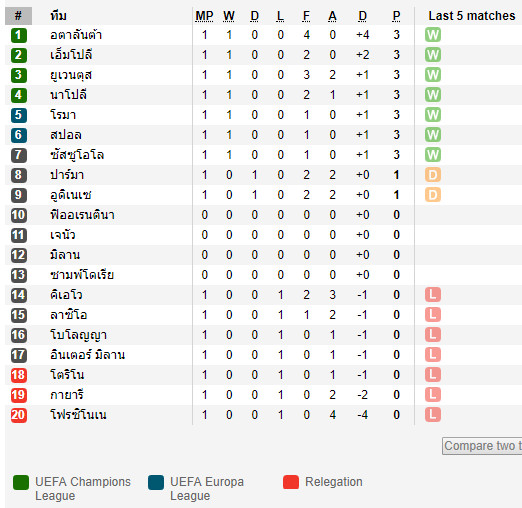Click the # rank column header
The height and width of the screenshot is (508, 522).
pos(18,16)
